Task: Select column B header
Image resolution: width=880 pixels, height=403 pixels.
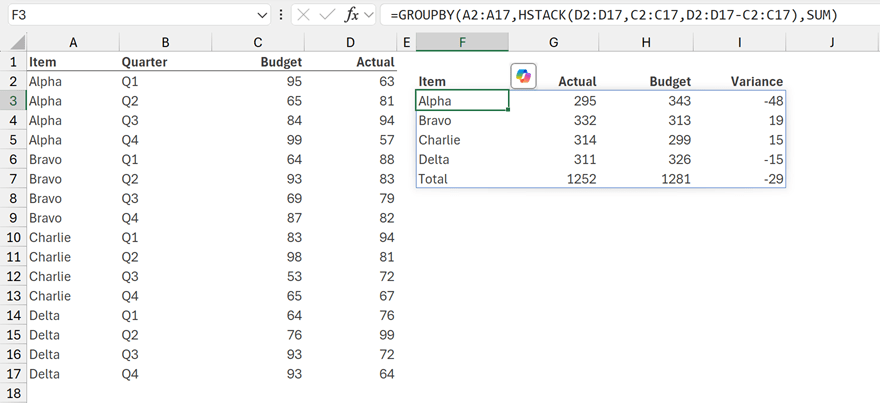Action: click(165, 42)
